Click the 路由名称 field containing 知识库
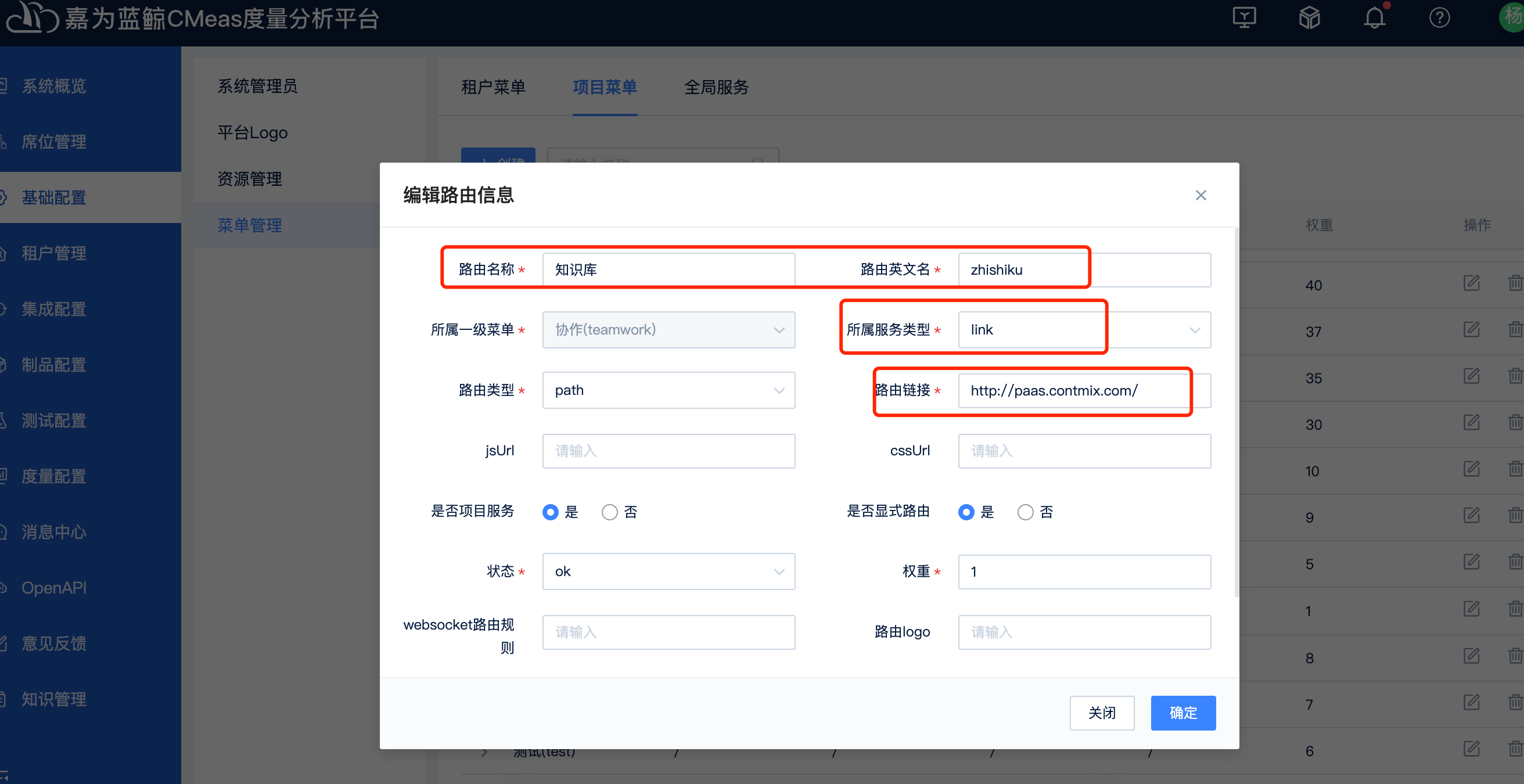This screenshot has height=784, width=1524. click(668, 270)
